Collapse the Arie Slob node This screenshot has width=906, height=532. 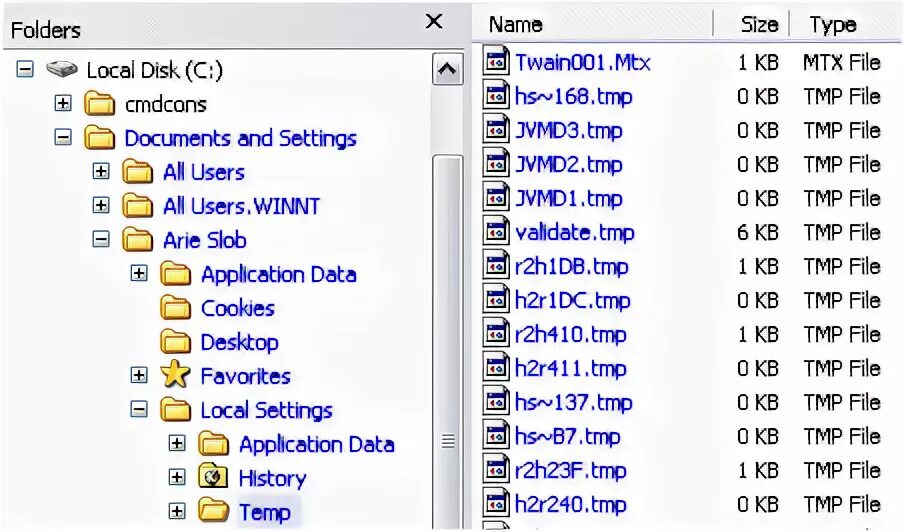[101, 239]
